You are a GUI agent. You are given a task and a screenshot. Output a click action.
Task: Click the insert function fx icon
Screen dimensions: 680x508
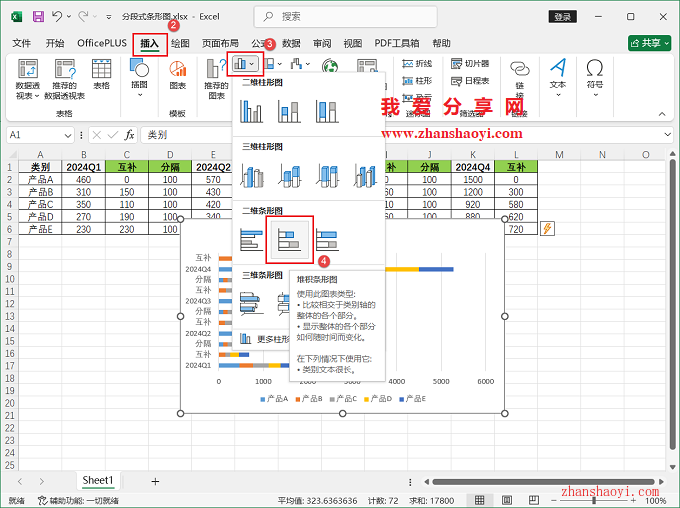click(x=129, y=134)
